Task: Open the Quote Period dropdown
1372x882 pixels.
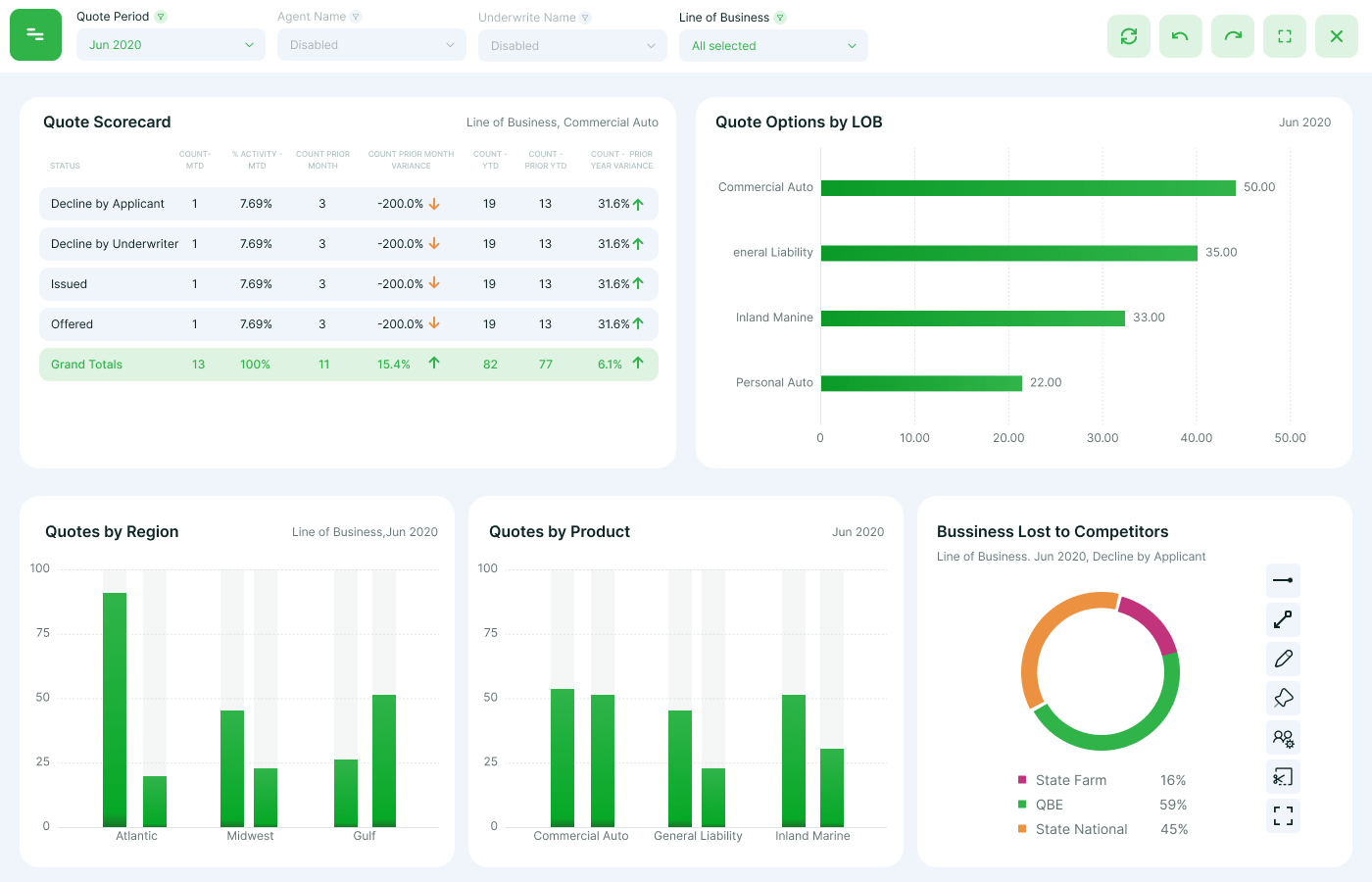Action: (x=171, y=45)
